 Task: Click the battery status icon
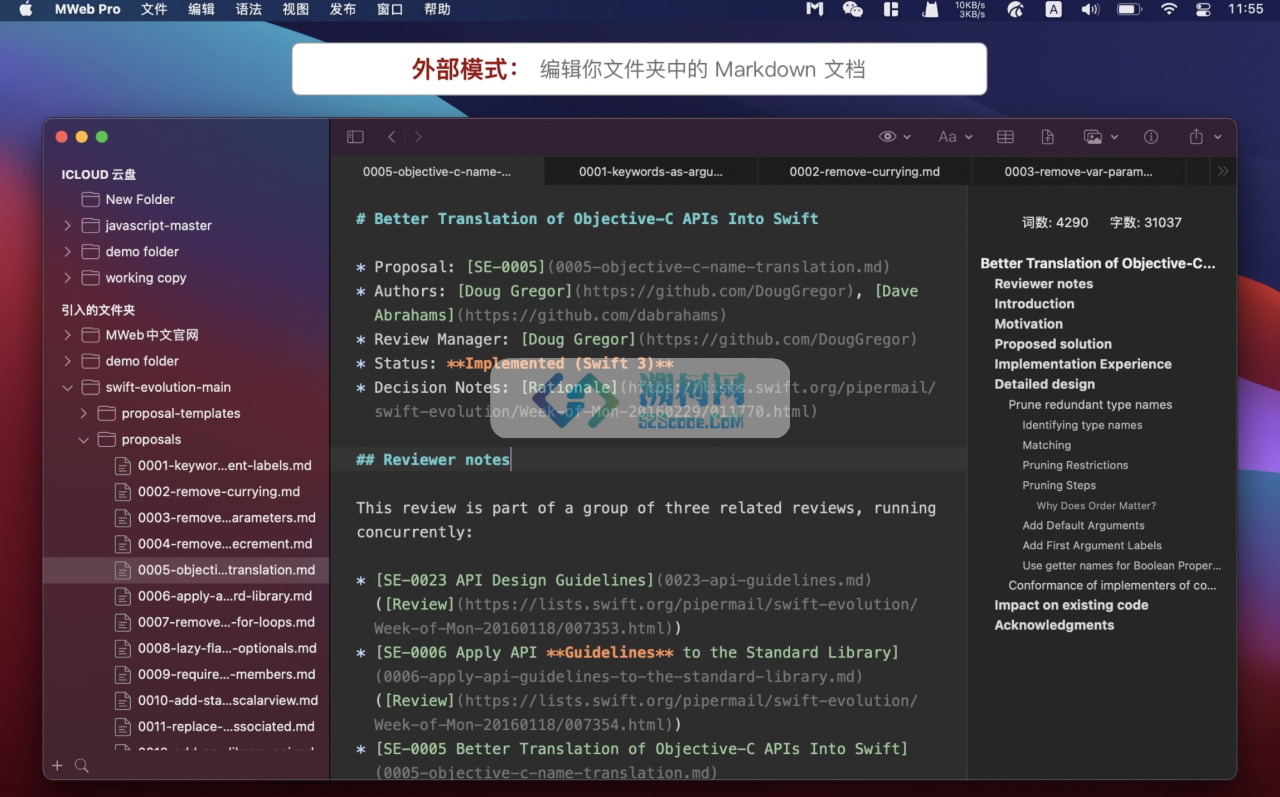[1130, 9]
